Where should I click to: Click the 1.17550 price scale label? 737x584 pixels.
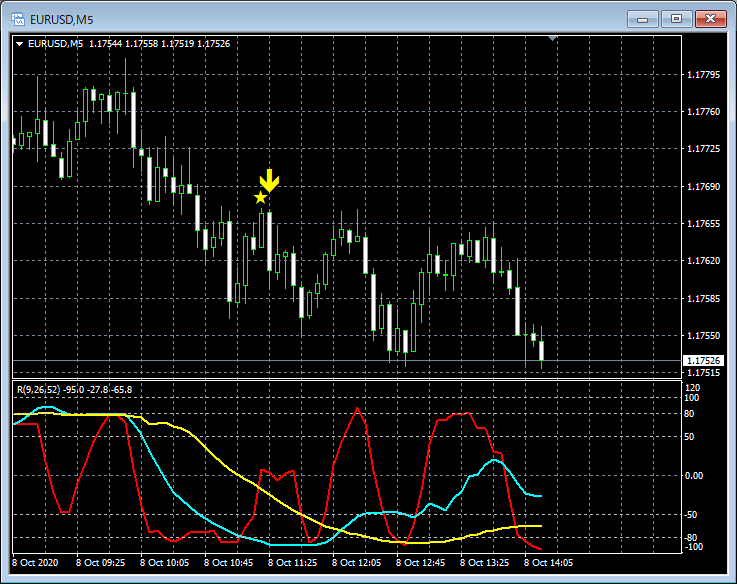(x=703, y=335)
